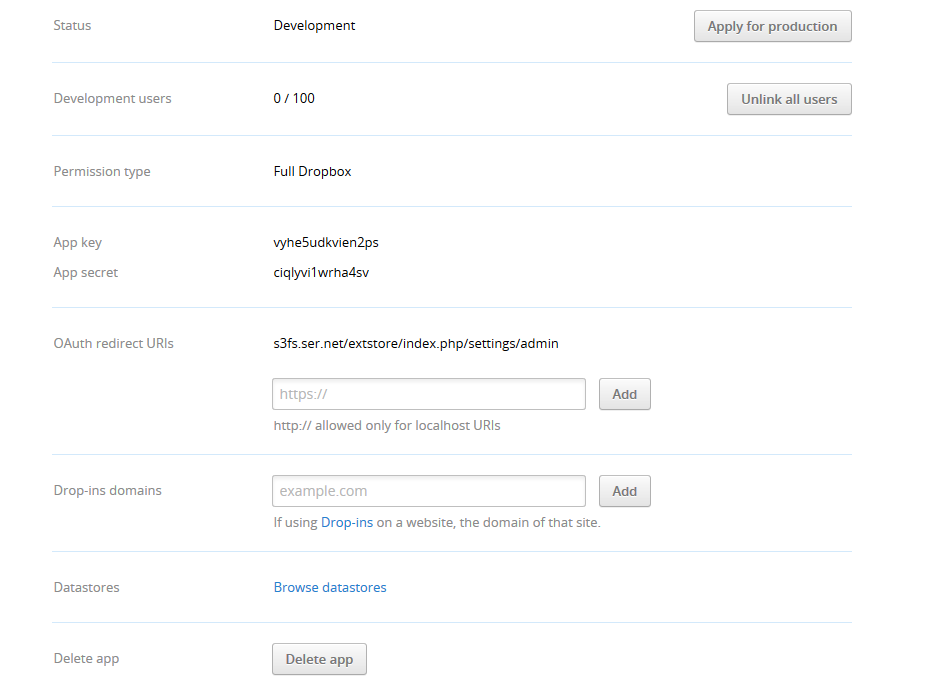
Task: Add the OAuth redirect URI
Action: (x=625, y=394)
